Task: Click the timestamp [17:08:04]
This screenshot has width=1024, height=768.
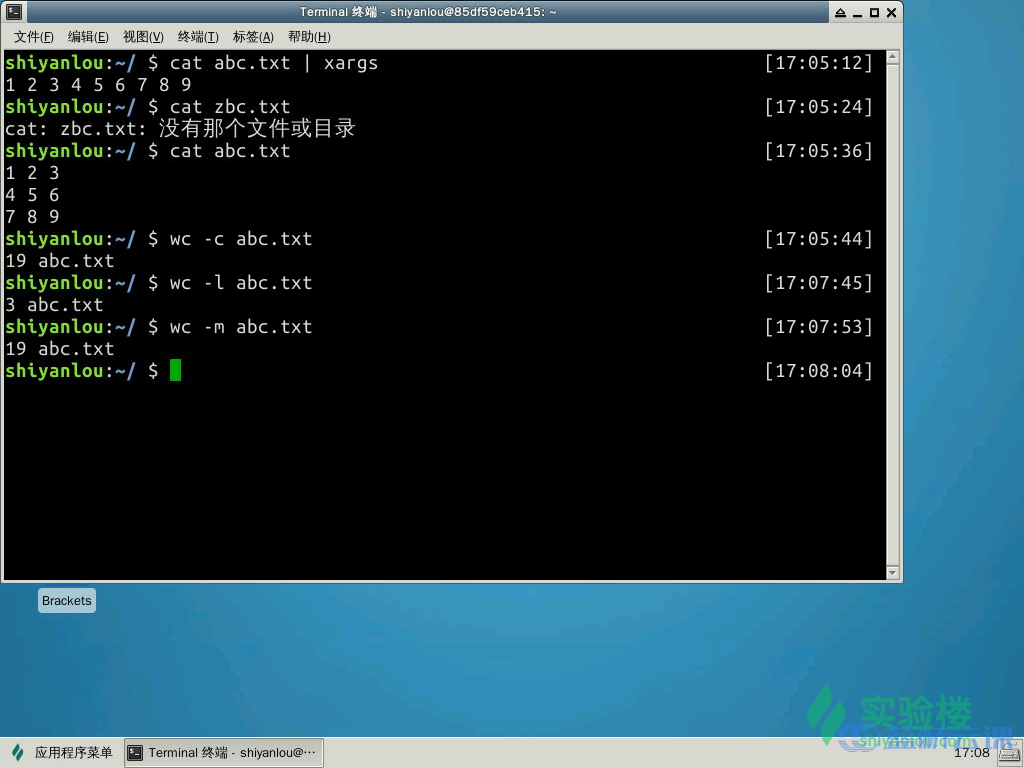Action: click(818, 371)
